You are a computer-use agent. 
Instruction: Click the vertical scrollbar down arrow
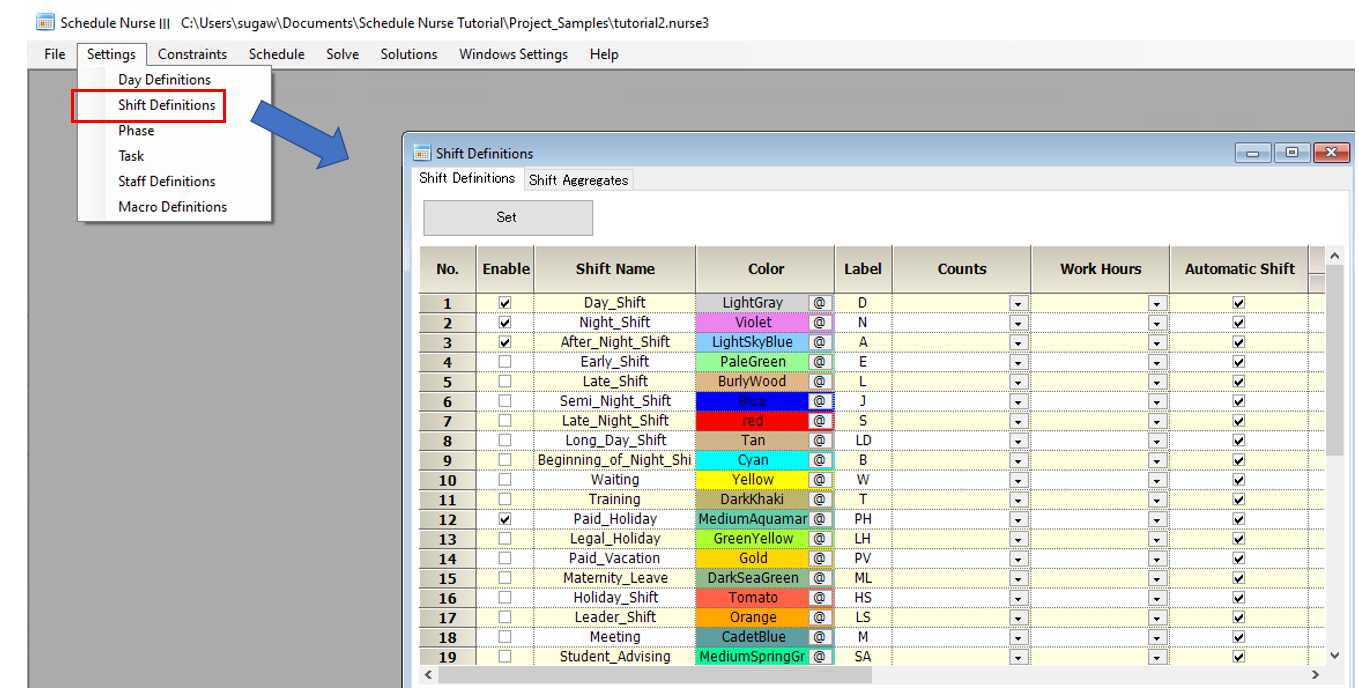click(1334, 656)
